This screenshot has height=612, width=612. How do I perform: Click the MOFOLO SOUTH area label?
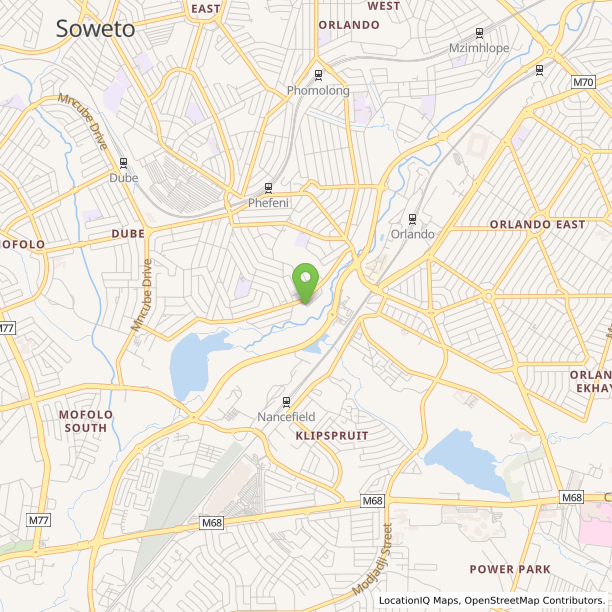pos(86,421)
